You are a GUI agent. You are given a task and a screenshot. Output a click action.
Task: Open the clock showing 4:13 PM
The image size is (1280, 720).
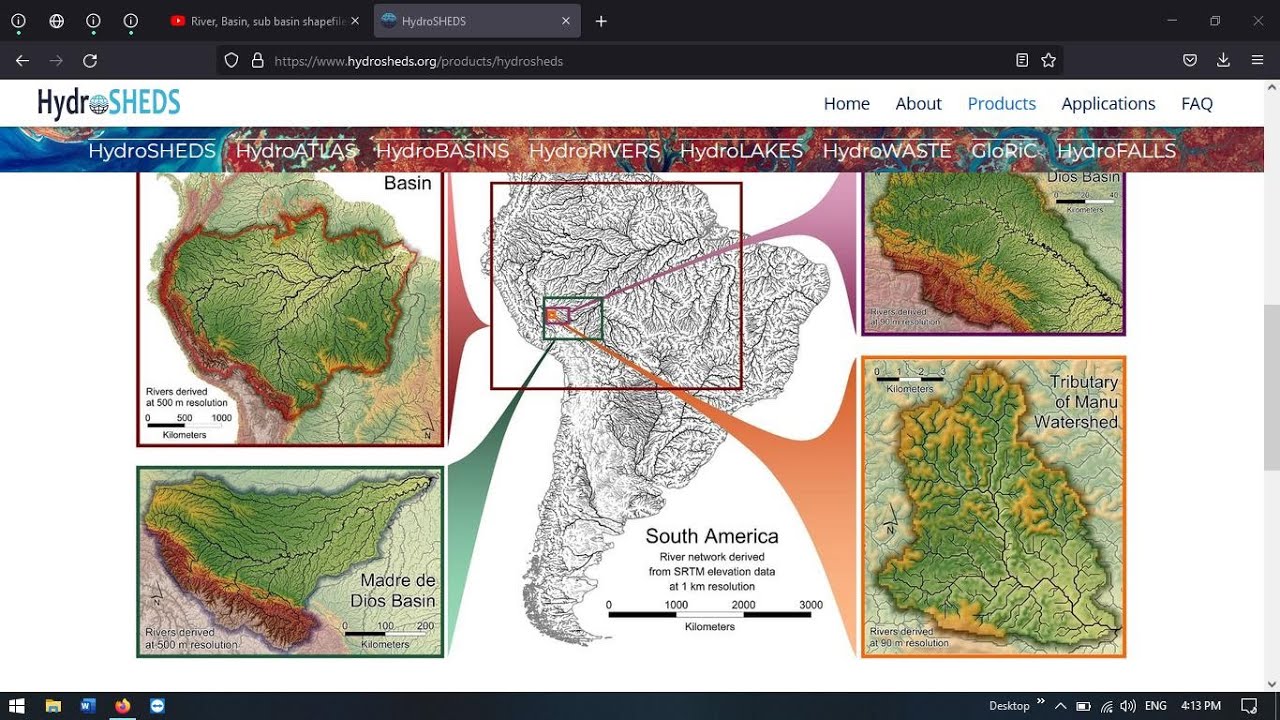click(x=1200, y=706)
